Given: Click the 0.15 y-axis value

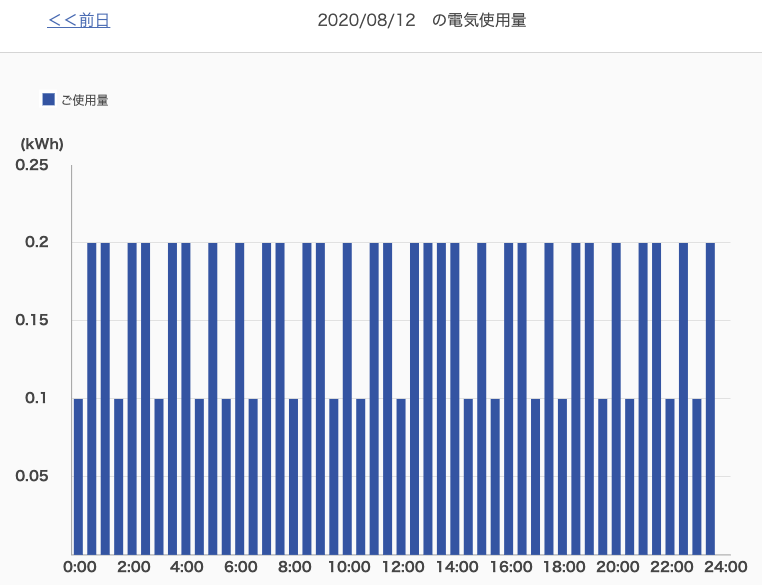Looking at the screenshot, I should [x=32, y=320].
